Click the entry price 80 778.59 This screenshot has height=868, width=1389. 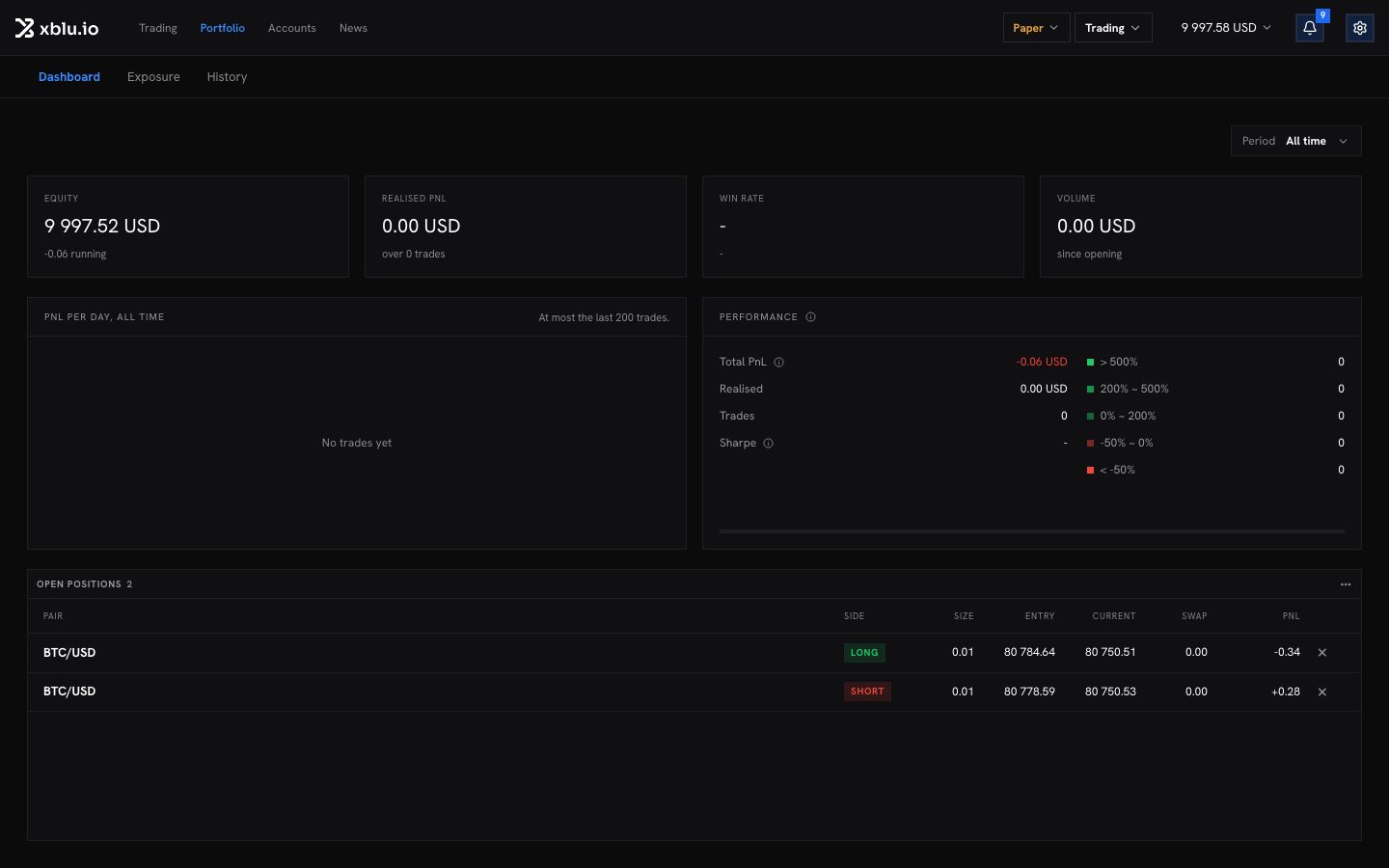[1029, 692]
